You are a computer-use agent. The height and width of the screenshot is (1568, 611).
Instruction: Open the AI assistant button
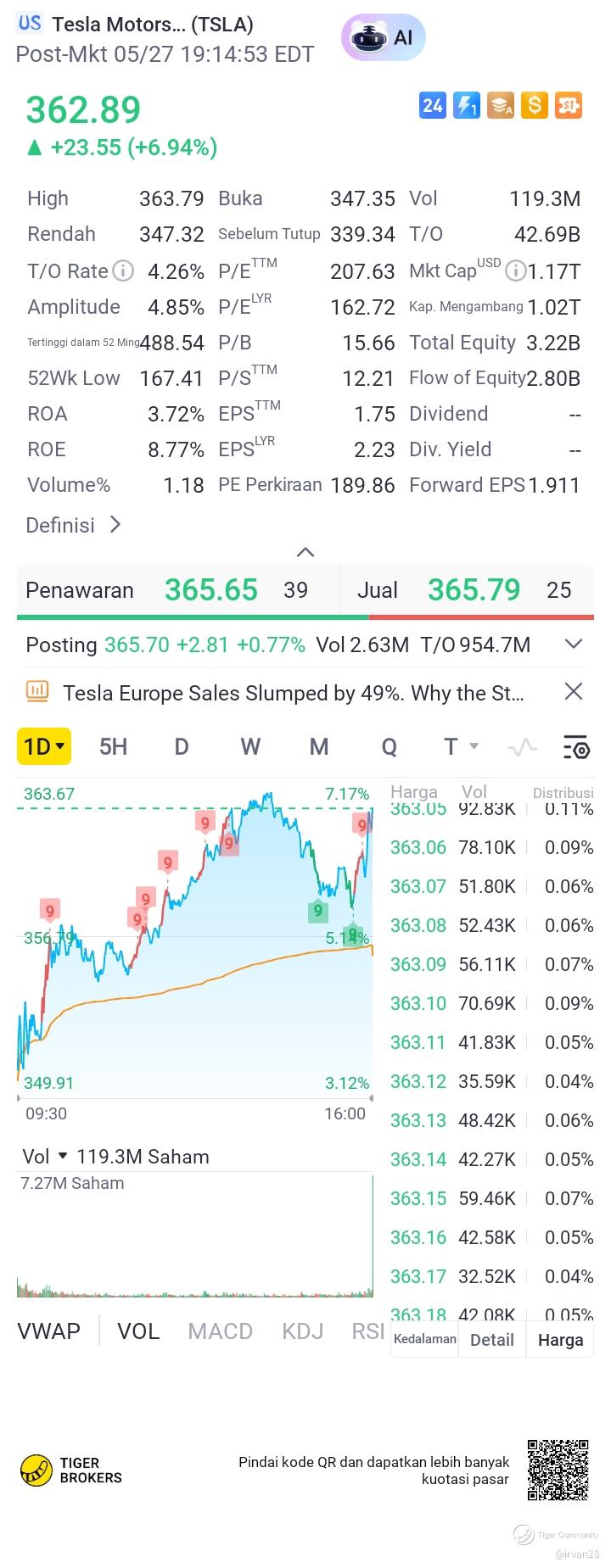coord(383,37)
